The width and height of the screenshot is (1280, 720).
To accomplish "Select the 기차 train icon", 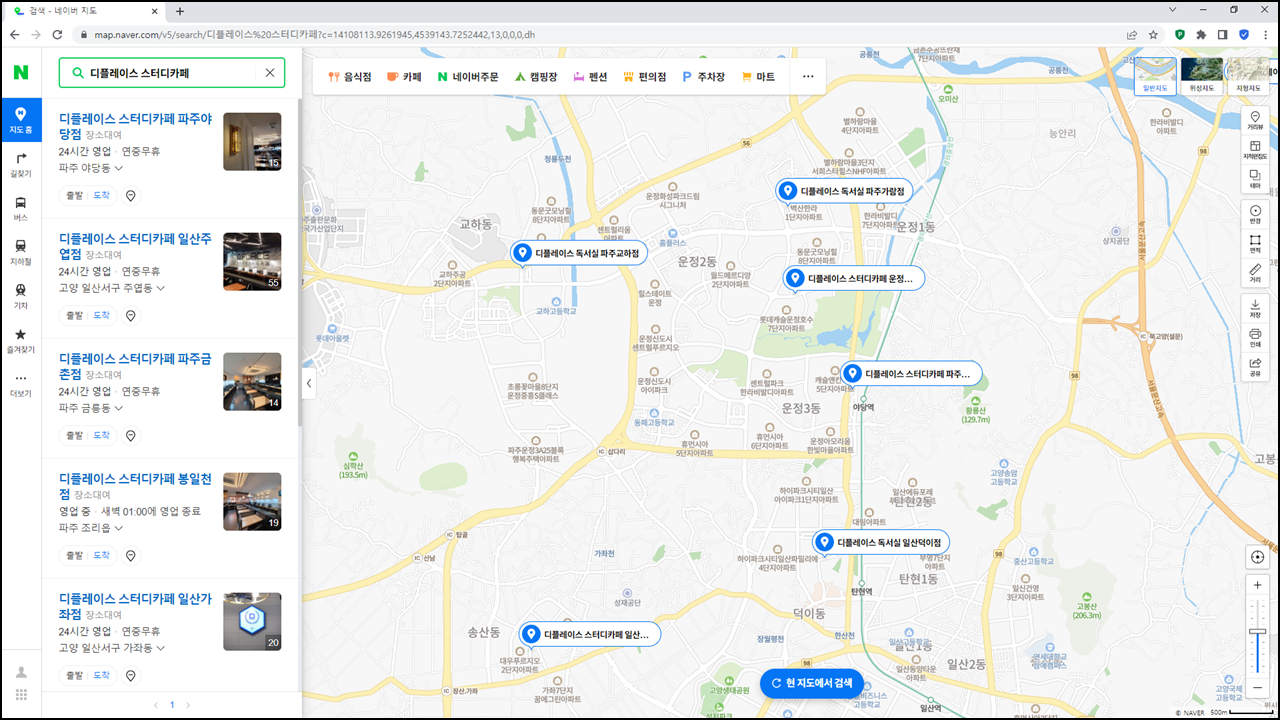I will tap(21, 296).
